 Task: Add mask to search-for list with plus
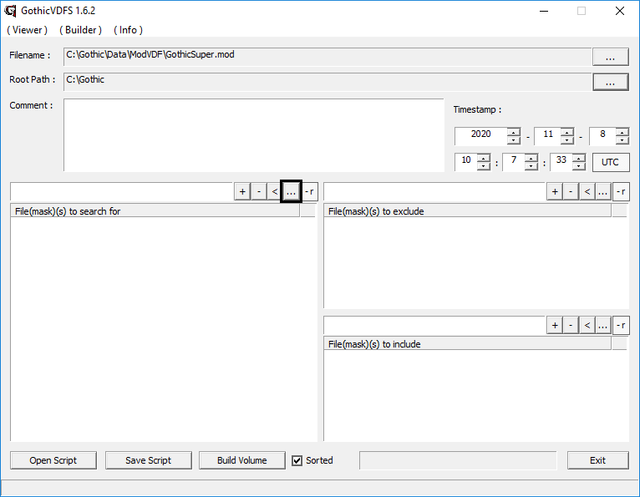tap(242, 191)
